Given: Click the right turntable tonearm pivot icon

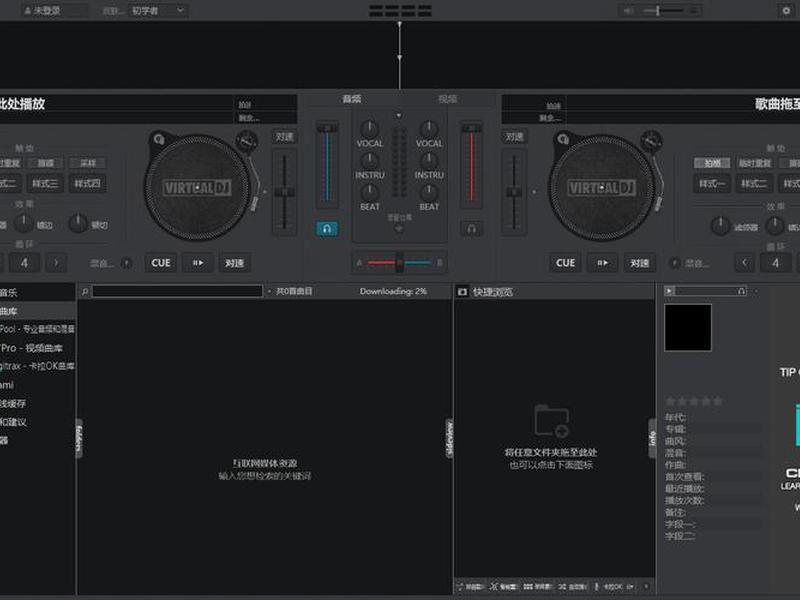Looking at the screenshot, I should pos(652,141).
